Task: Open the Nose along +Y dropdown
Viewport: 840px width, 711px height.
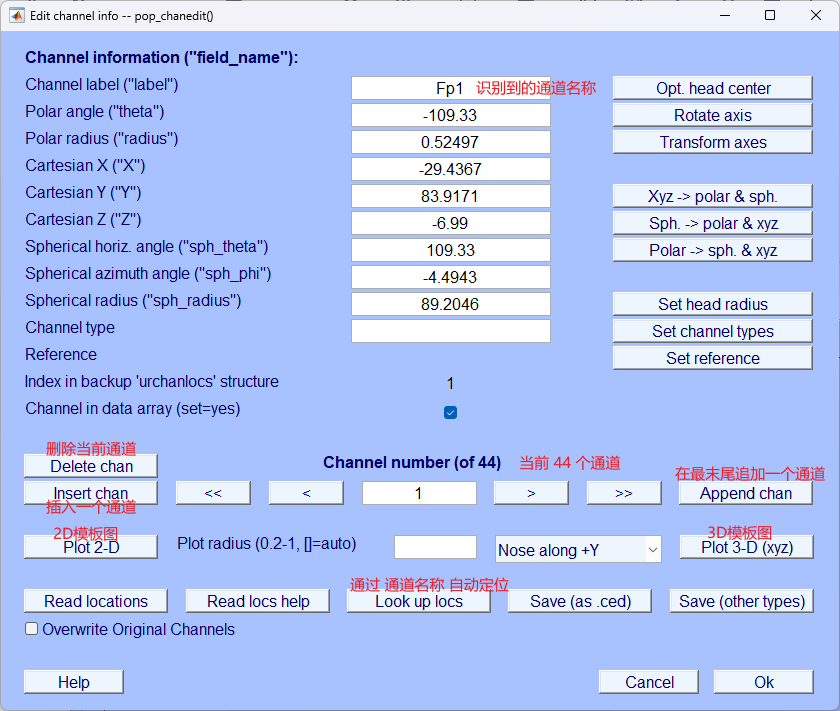Action: click(578, 550)
